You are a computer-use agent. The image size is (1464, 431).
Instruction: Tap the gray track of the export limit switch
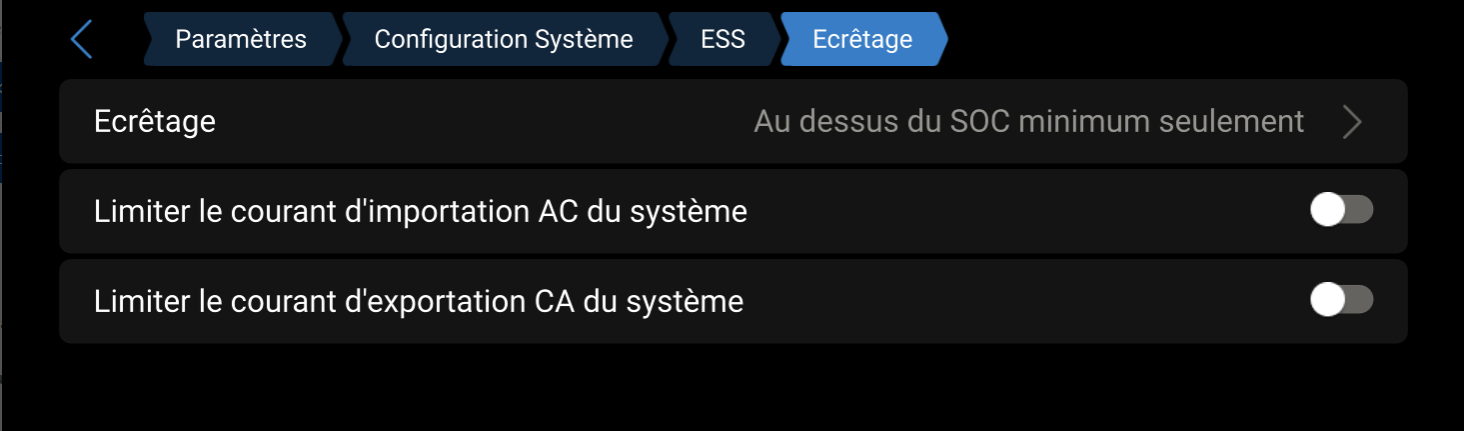click(1360, 300)
